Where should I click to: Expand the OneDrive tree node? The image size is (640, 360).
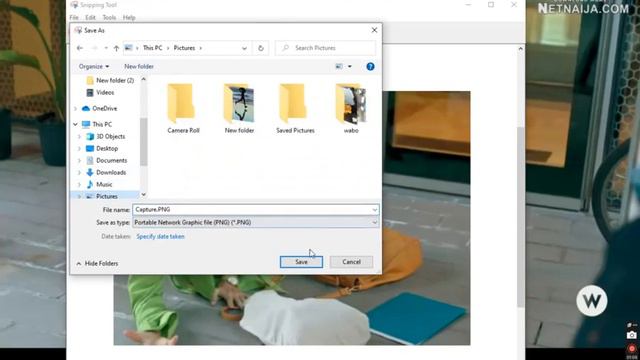coord(76,109)
